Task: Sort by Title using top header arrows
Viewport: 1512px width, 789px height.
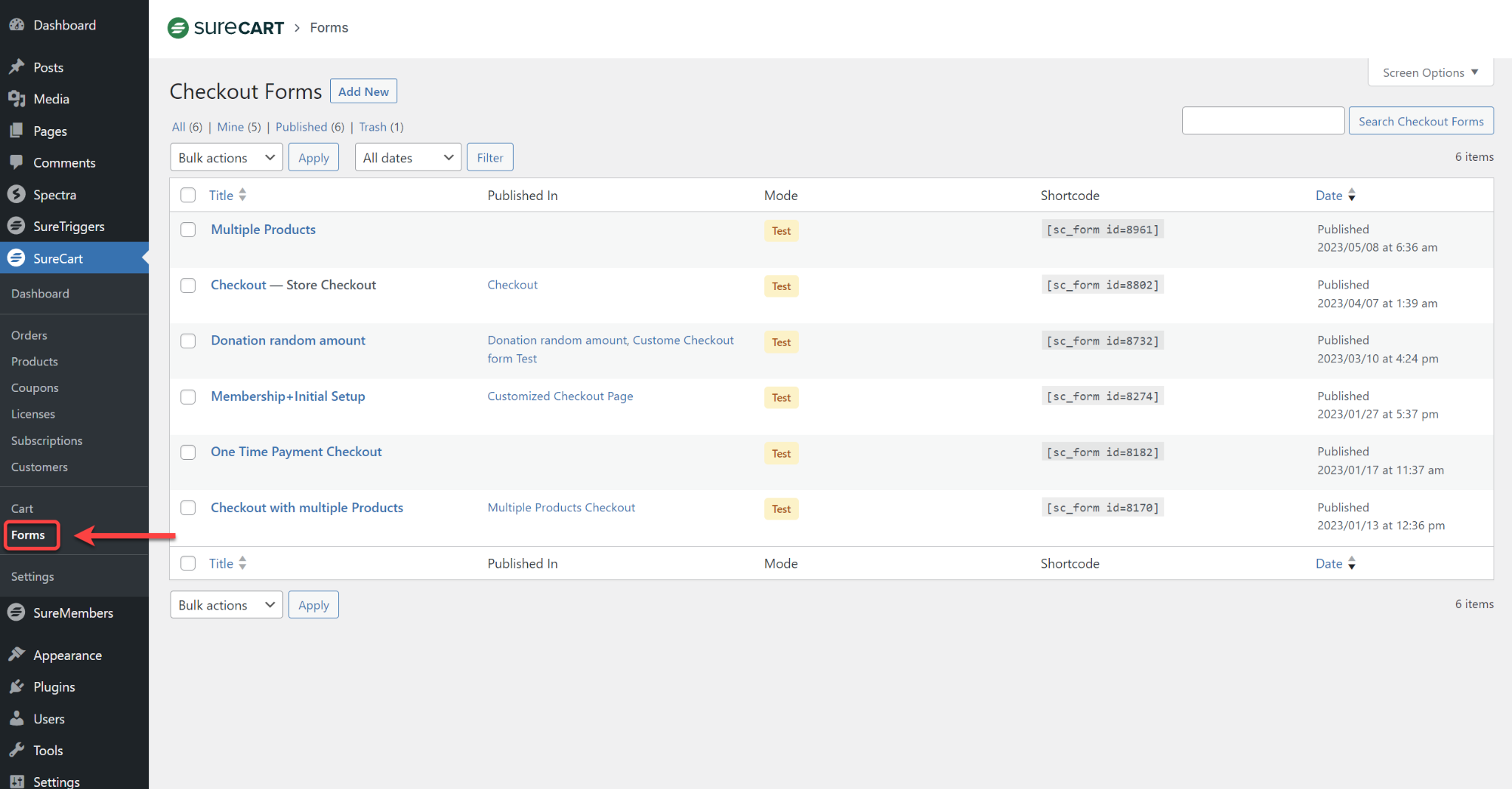Action: click(242, 195)
